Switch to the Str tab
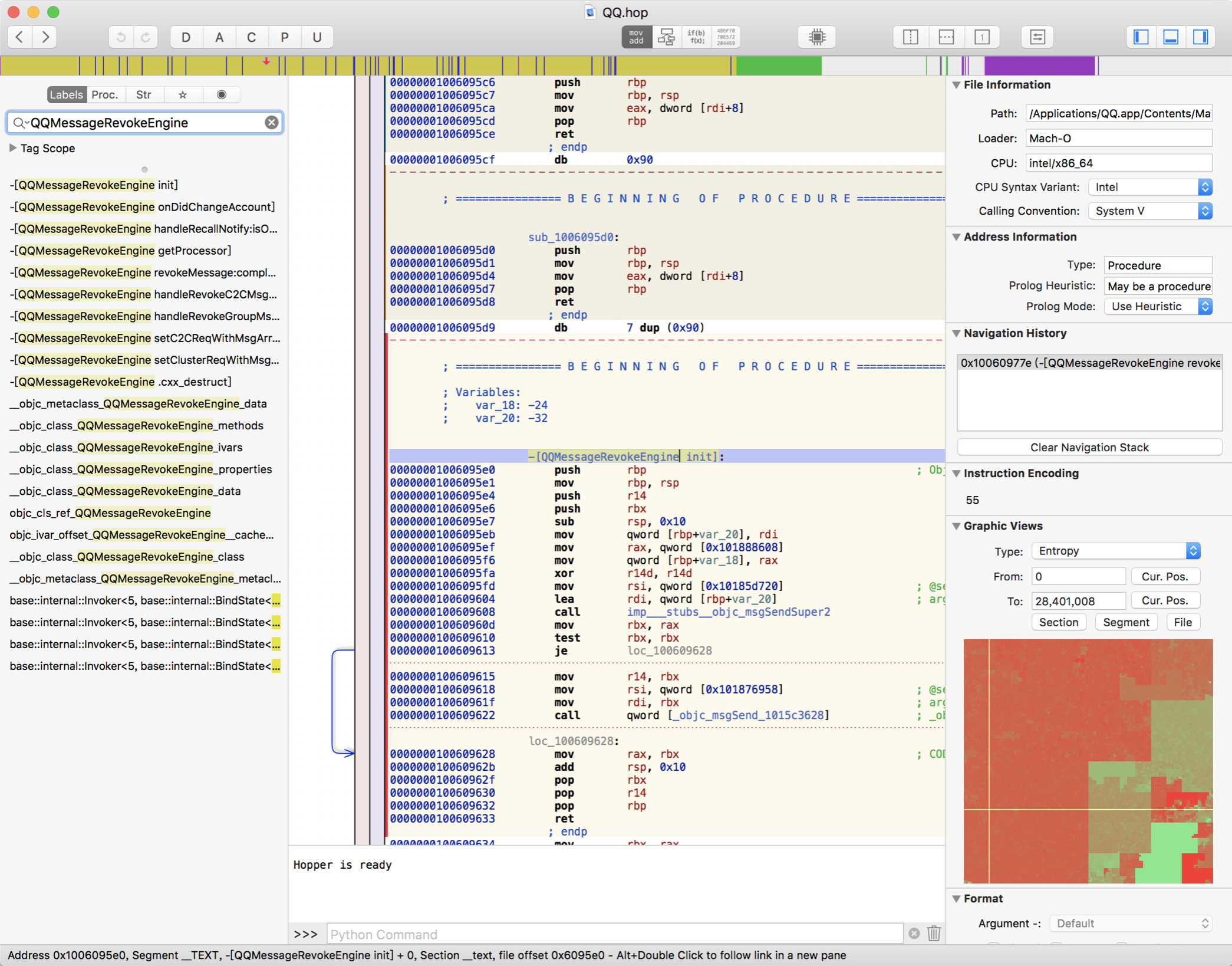This screenshot has width=1232, height=966. (x=144, y=94)
